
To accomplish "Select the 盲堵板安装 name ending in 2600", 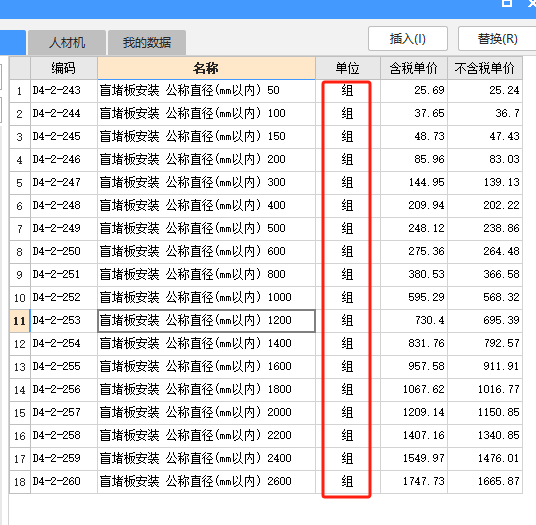I will (206, 482).
